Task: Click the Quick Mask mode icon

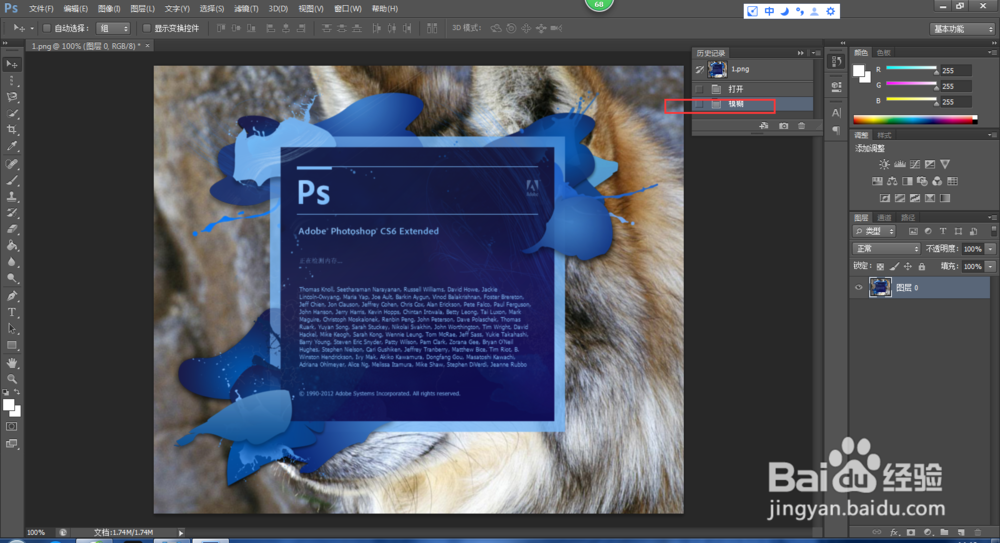Action: point(12,426)
